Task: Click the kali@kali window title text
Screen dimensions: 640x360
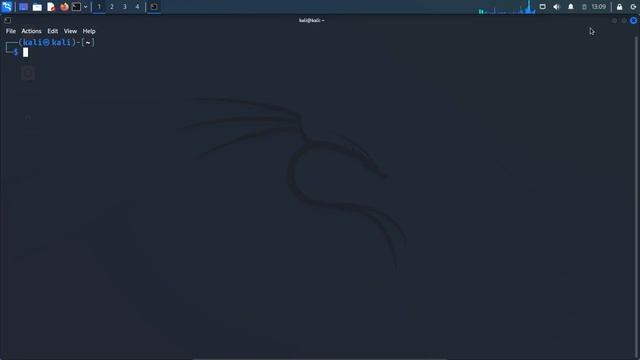Action: pyautogui.click(x=311, y=20)
